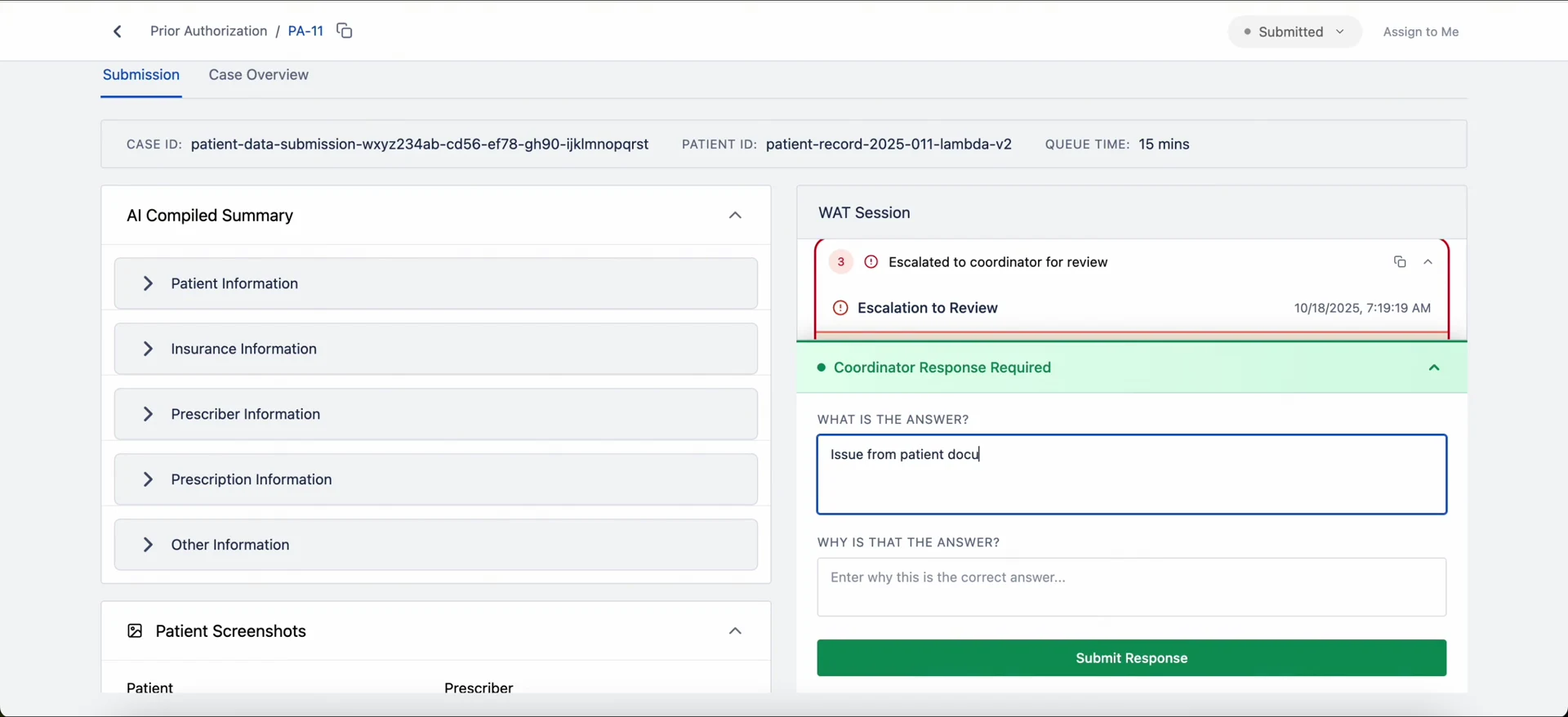Screen dimensions: 1568x717
Task: Expand the Other Information section
Action: (x=436, y=545)
